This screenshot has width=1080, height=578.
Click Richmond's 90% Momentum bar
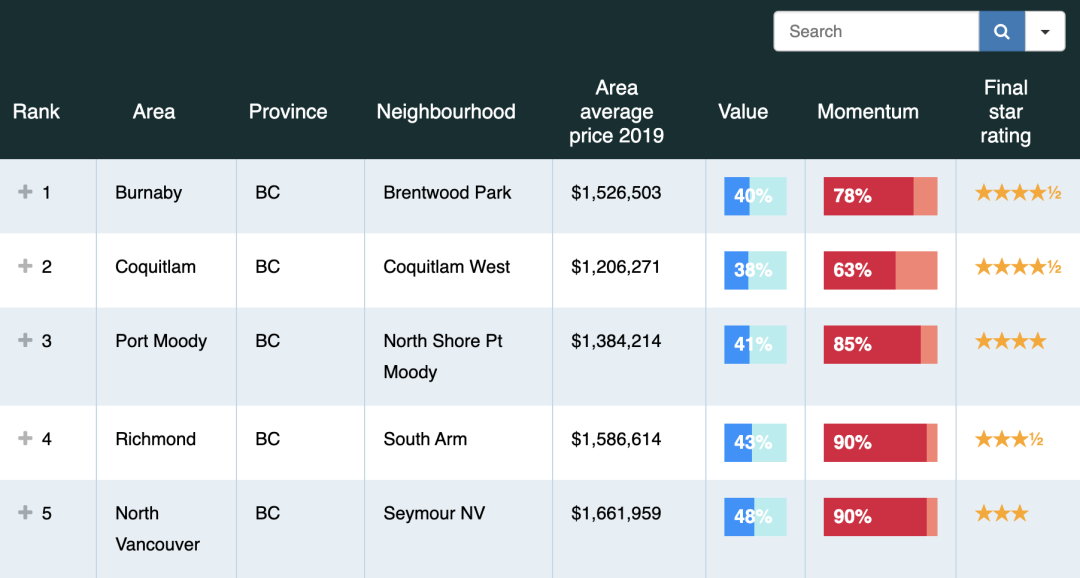pyautogui.click(x=880, y=442)
